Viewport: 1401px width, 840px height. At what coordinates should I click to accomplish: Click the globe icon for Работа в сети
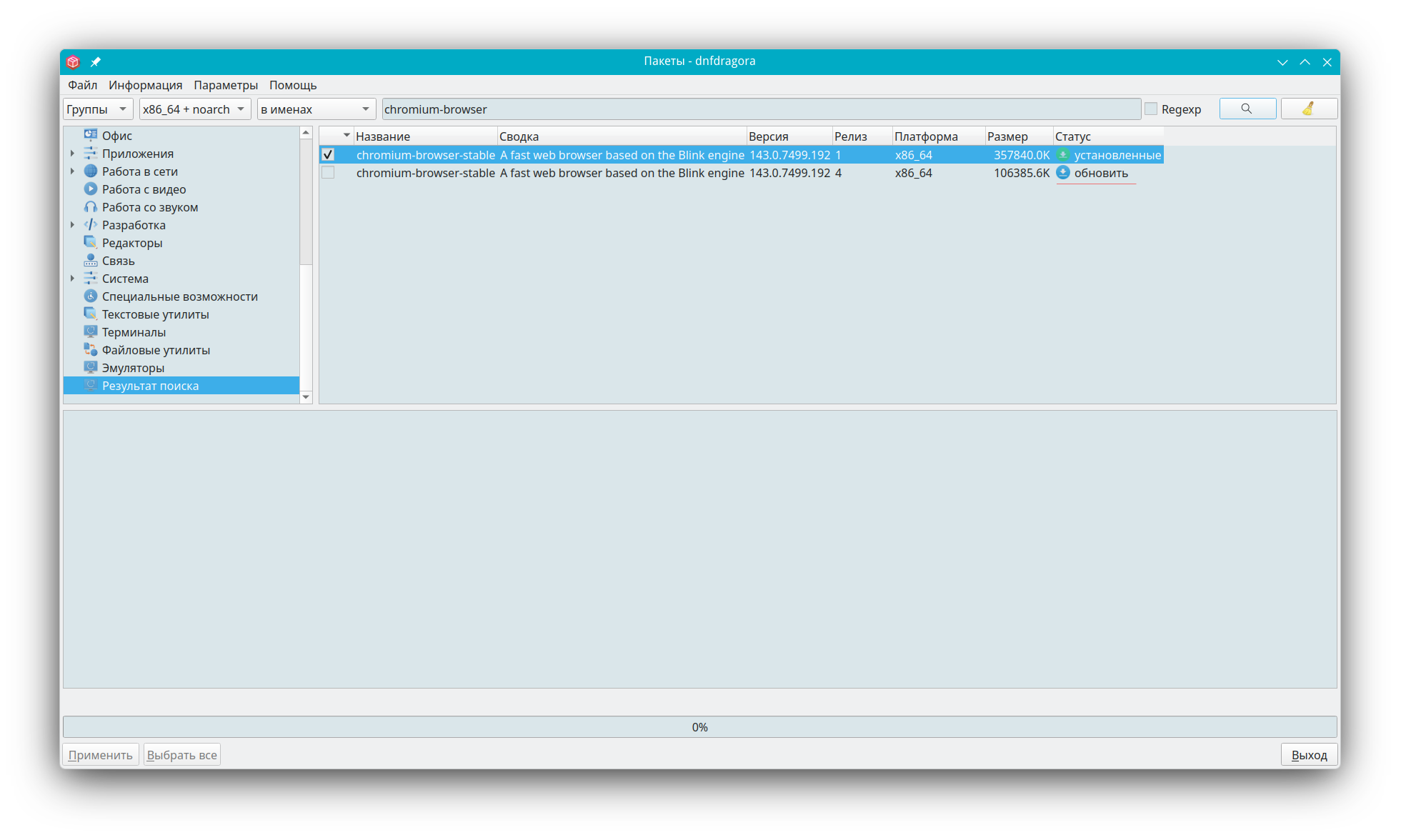90,171
